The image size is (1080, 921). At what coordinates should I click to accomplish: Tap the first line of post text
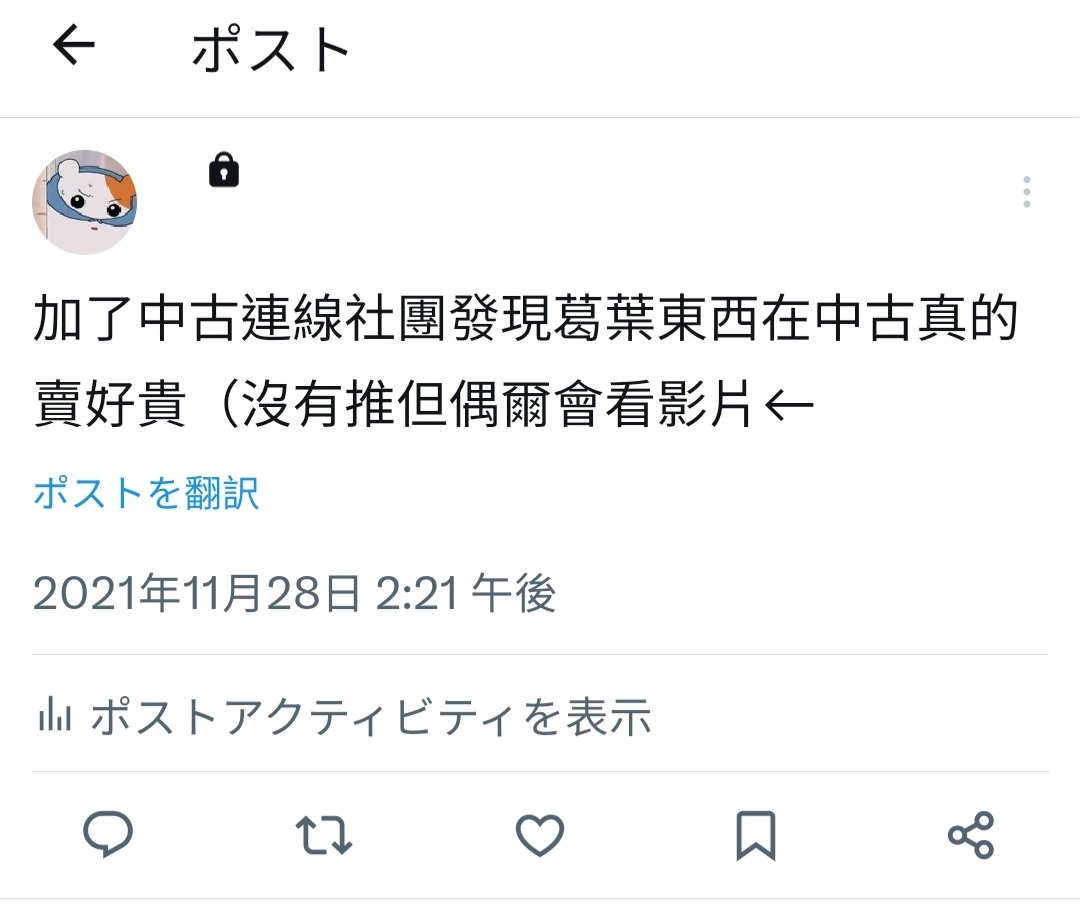click(x=526, y=318)
